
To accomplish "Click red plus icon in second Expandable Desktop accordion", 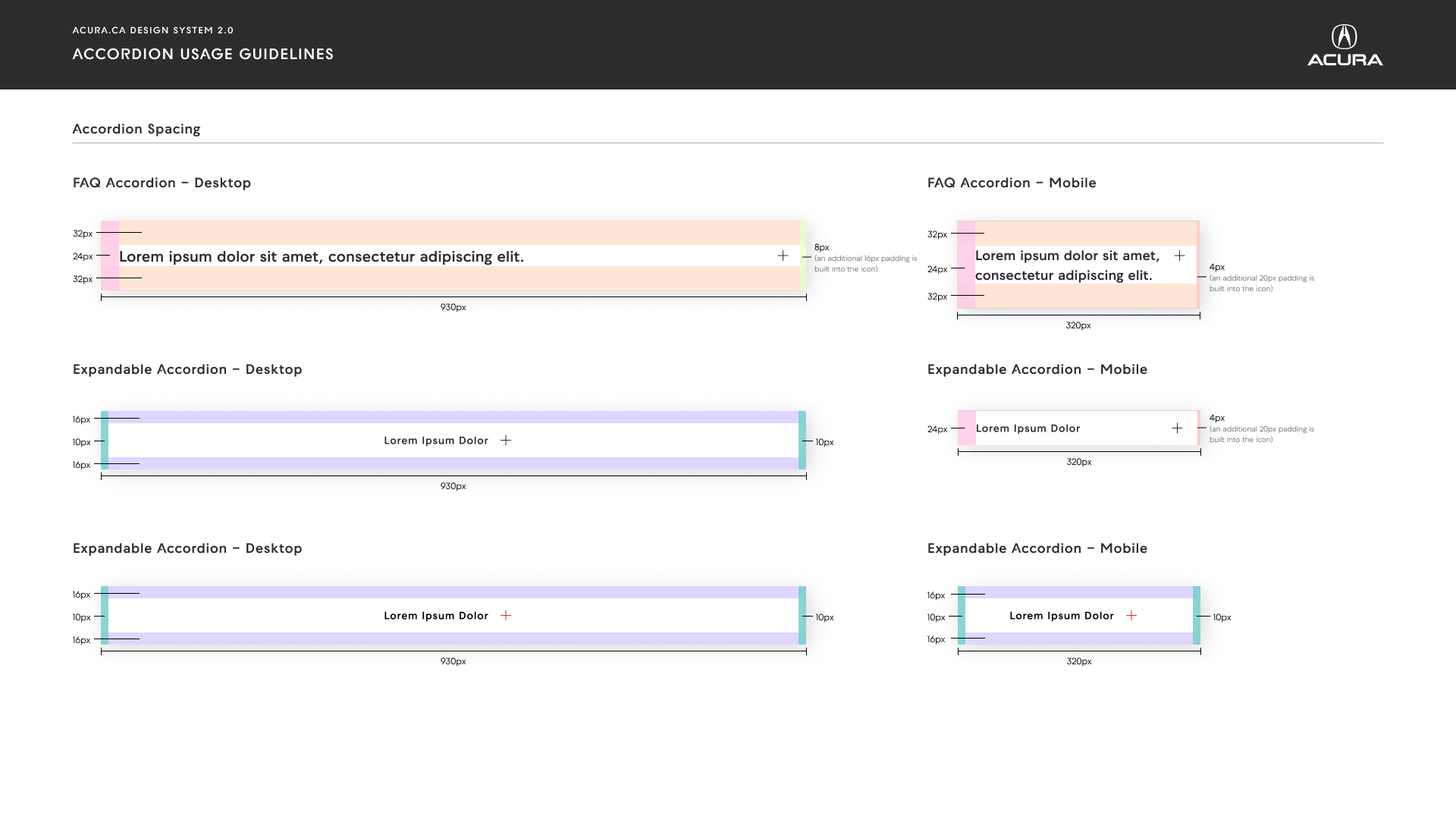I will coord(506,615).
